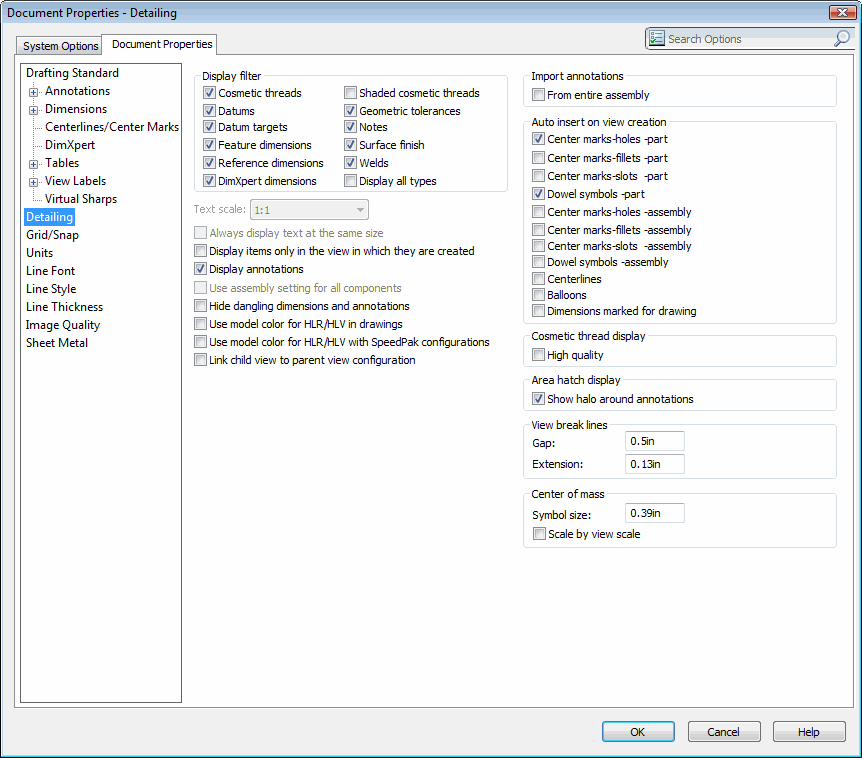
Task: Click the Cancel button
Action: [723, 732]
